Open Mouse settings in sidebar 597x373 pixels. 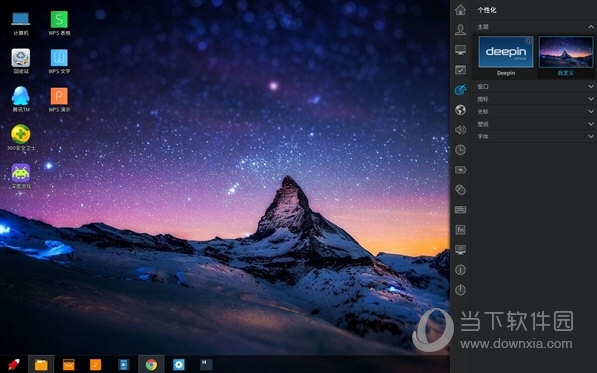(460, 190)
